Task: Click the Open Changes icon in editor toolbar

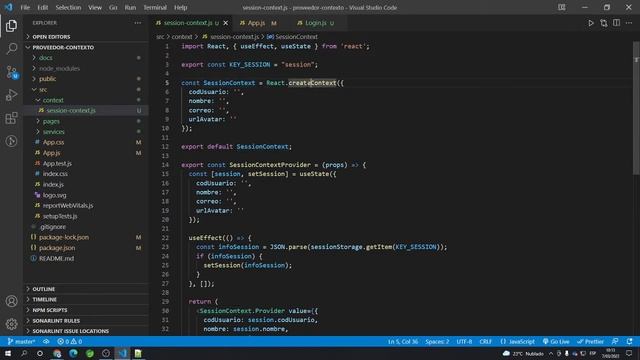Action: pos(604,23)
